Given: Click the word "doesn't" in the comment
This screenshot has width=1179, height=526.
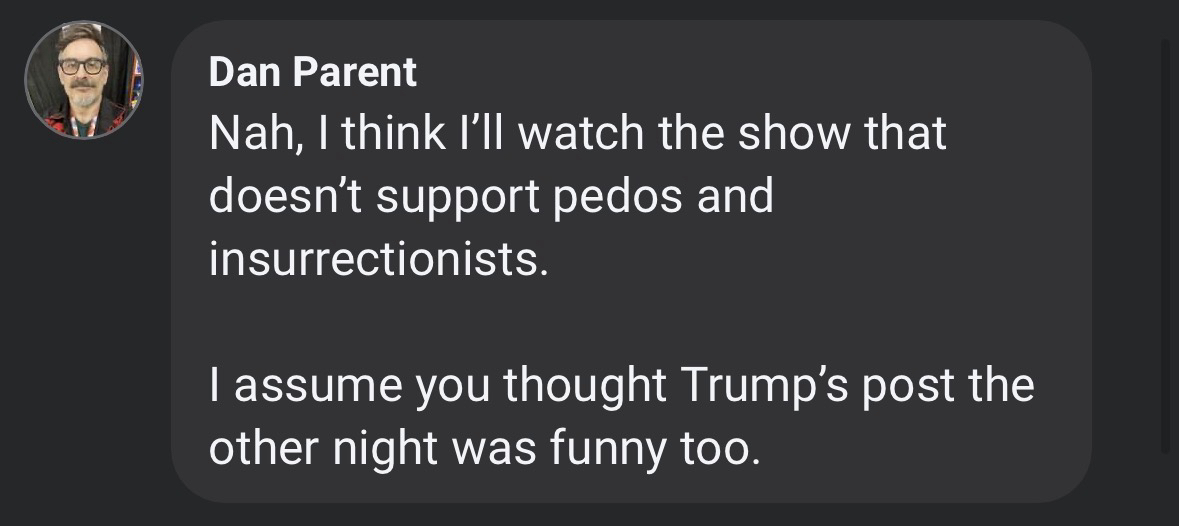Looking at the screenshot, I should [x=287, y=197].
